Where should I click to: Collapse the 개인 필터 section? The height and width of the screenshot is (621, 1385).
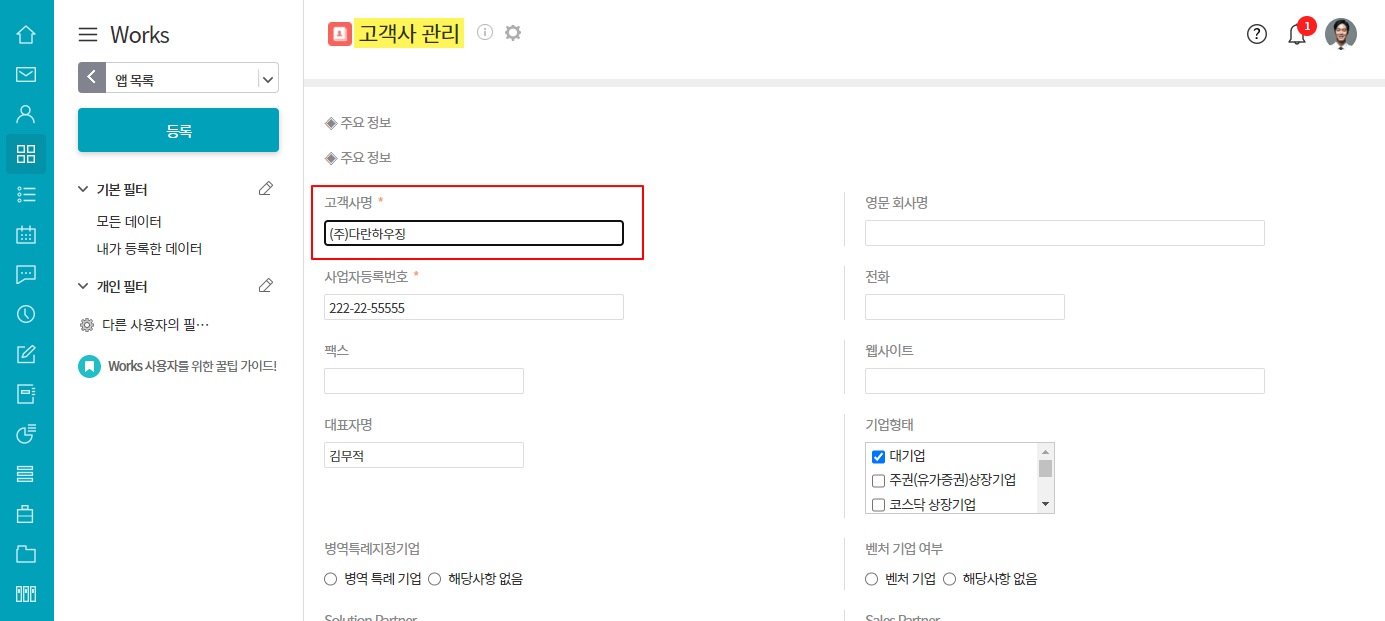pyautogui.click(x=83, y=286)
